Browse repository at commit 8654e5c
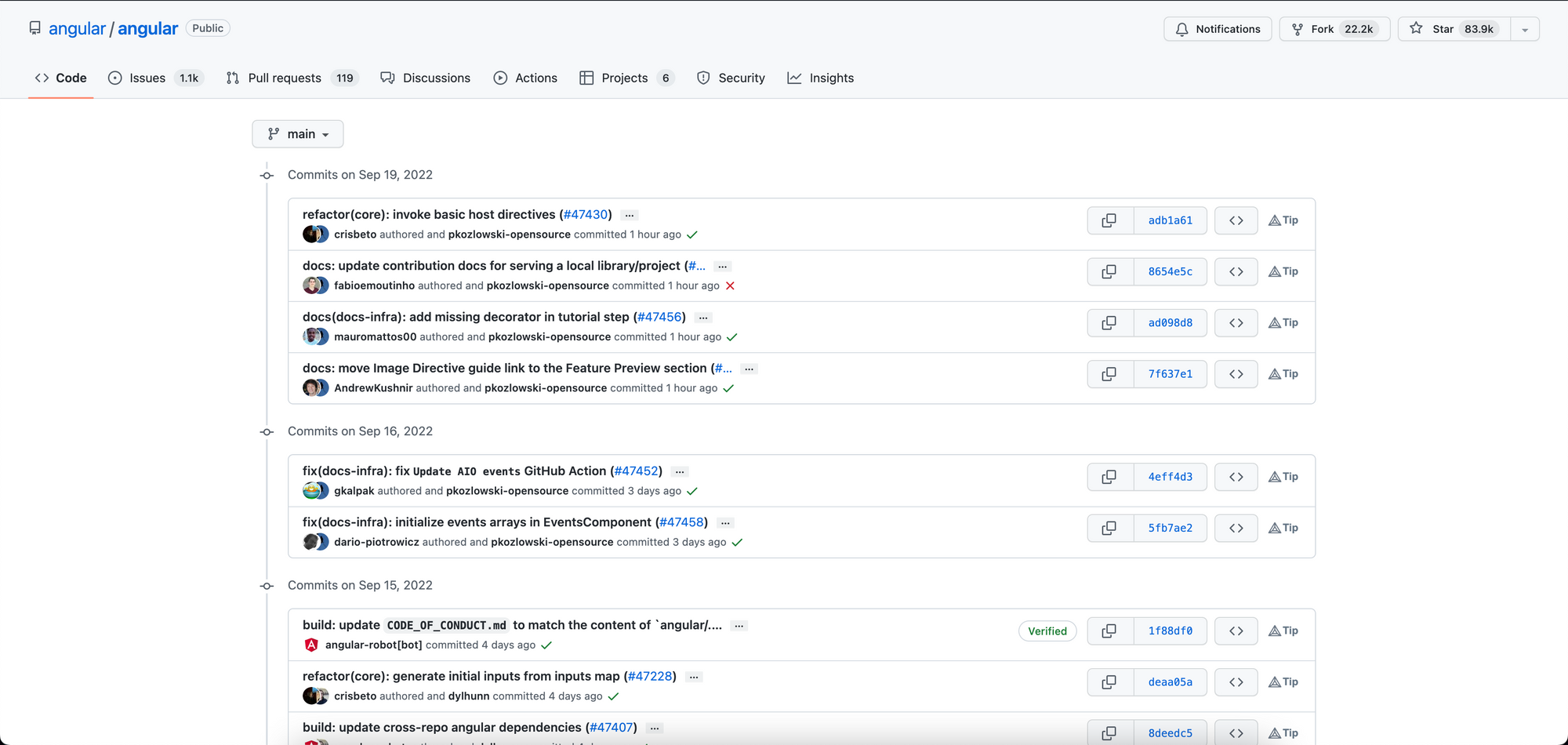The height and width of the screenshot is (745, 1568). (x=1236, y=271)
